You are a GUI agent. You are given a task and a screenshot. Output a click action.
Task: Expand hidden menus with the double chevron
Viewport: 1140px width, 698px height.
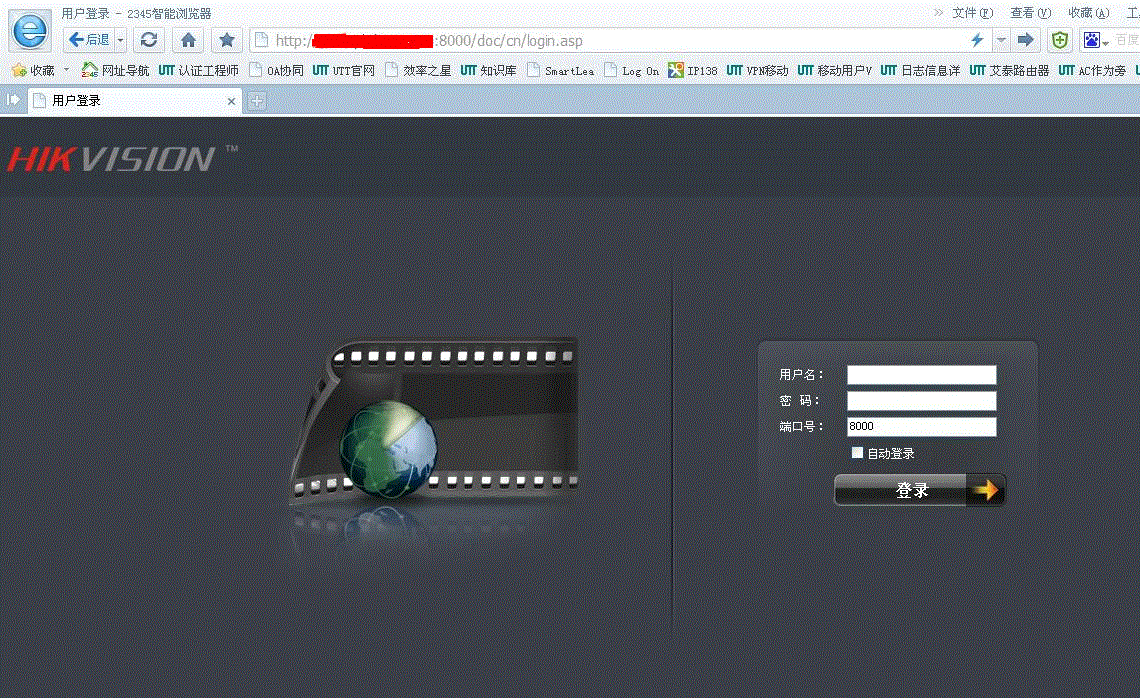[938, 12]
